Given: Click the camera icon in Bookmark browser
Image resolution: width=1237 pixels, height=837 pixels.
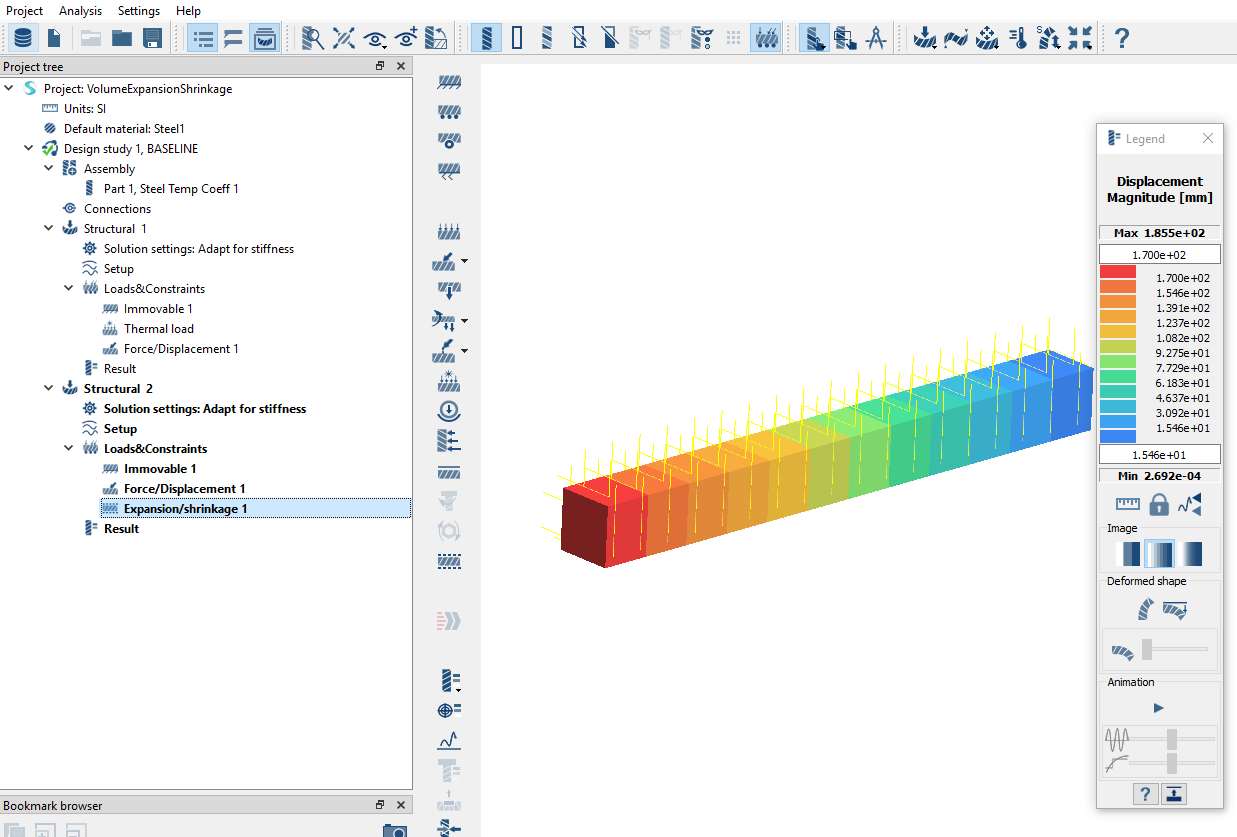Looking at the screenshot, I should [395, 830].
